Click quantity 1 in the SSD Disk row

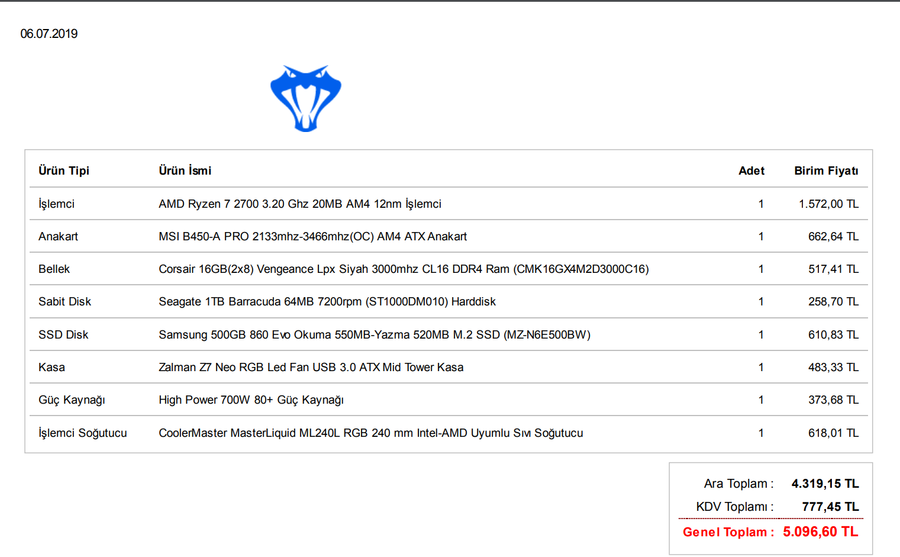coord(761,335)
